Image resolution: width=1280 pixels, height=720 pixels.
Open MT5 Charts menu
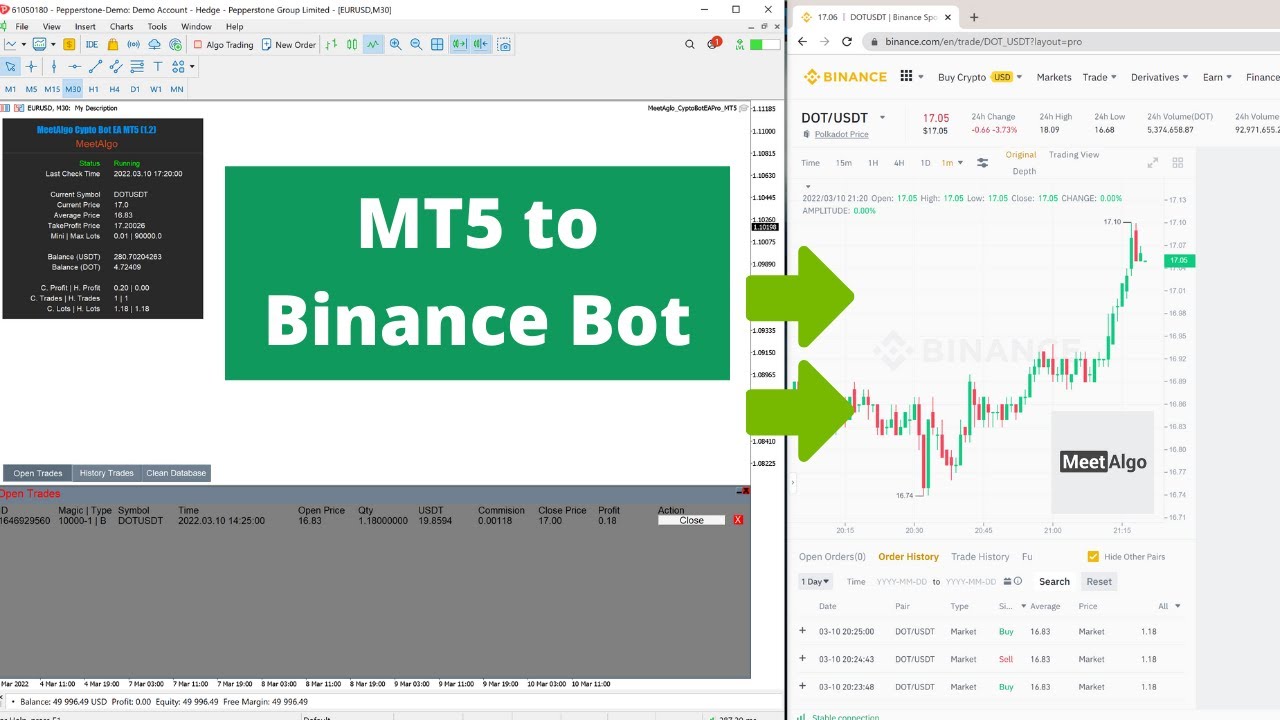click(122, 27)
